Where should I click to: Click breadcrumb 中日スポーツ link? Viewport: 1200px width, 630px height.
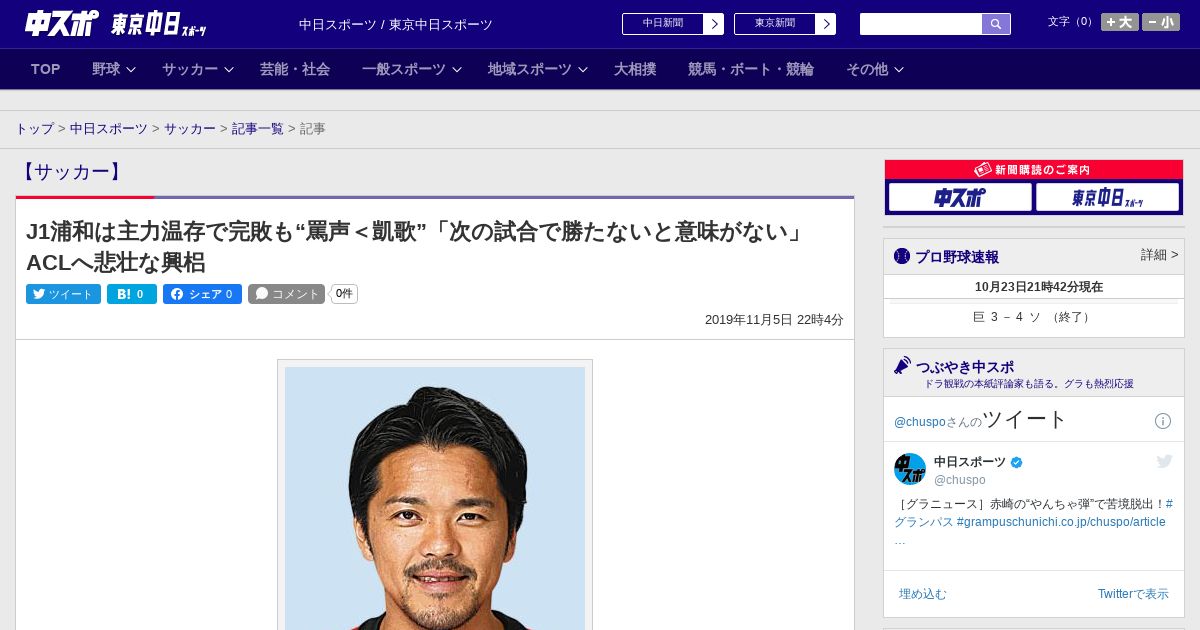pos(109,129)
